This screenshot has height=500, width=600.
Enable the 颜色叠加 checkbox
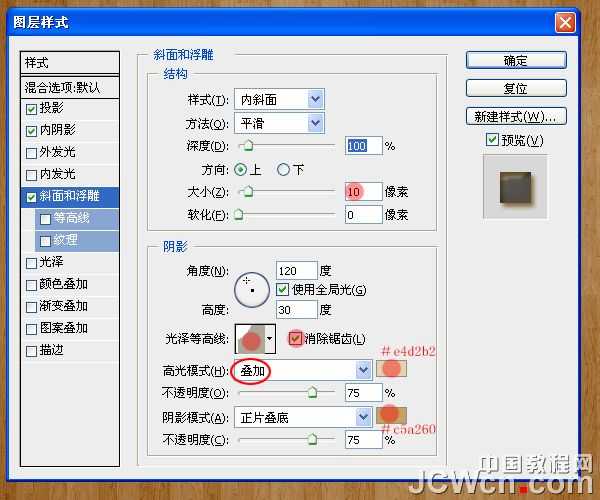pyautogui.click(x=31, y=285)
